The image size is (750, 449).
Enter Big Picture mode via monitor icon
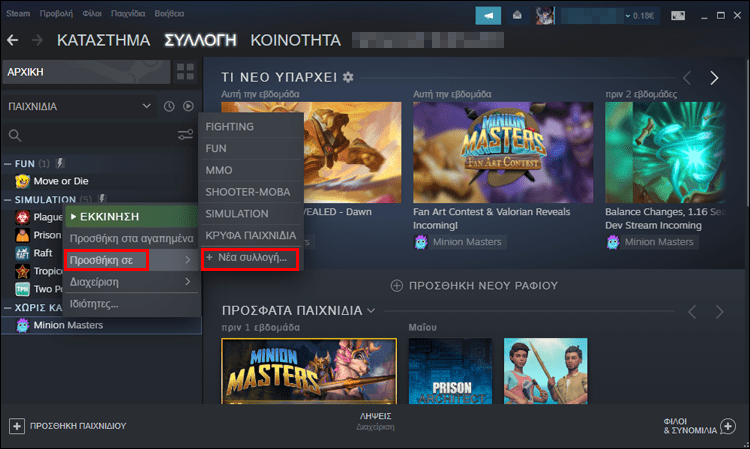(x=678, y=16)
